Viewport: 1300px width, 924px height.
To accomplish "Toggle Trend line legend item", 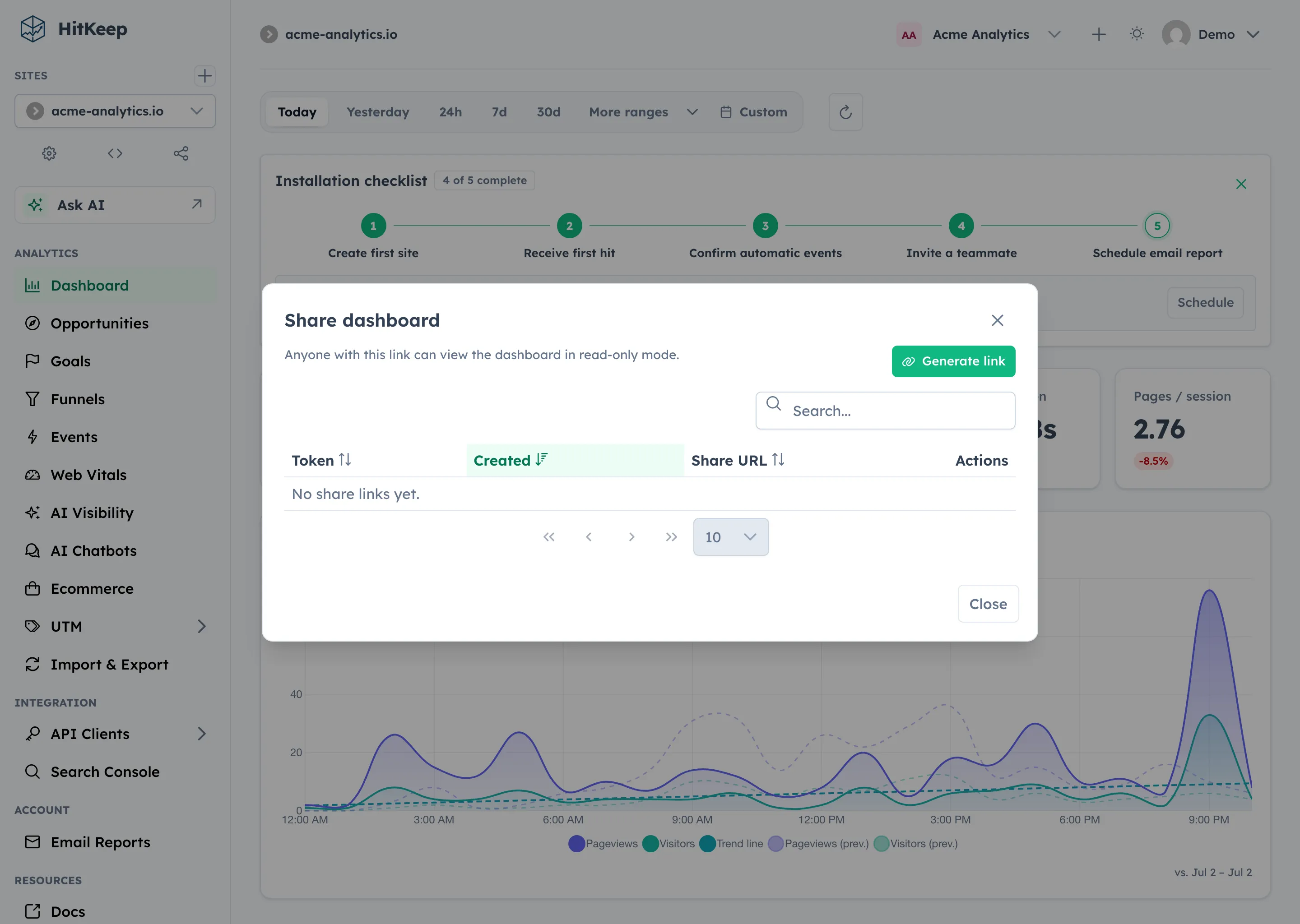I will pyautogui.click(x=731, y=844).
